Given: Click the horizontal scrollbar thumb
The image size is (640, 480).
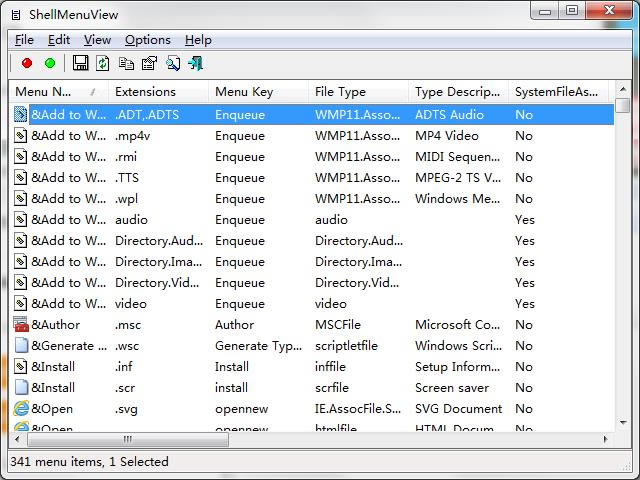Looking at the screenshot, I should pyautogui.click(x=128, y=439).
